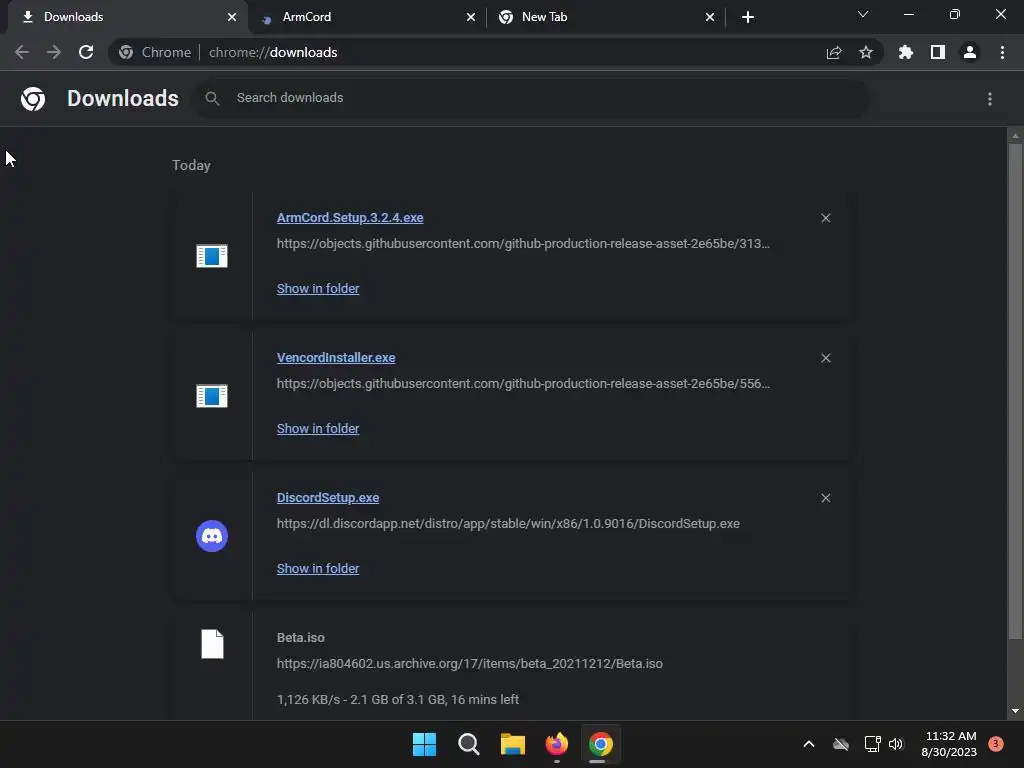
Task: Click the scrollbar down arrow
Action: tap(1015, 711)
